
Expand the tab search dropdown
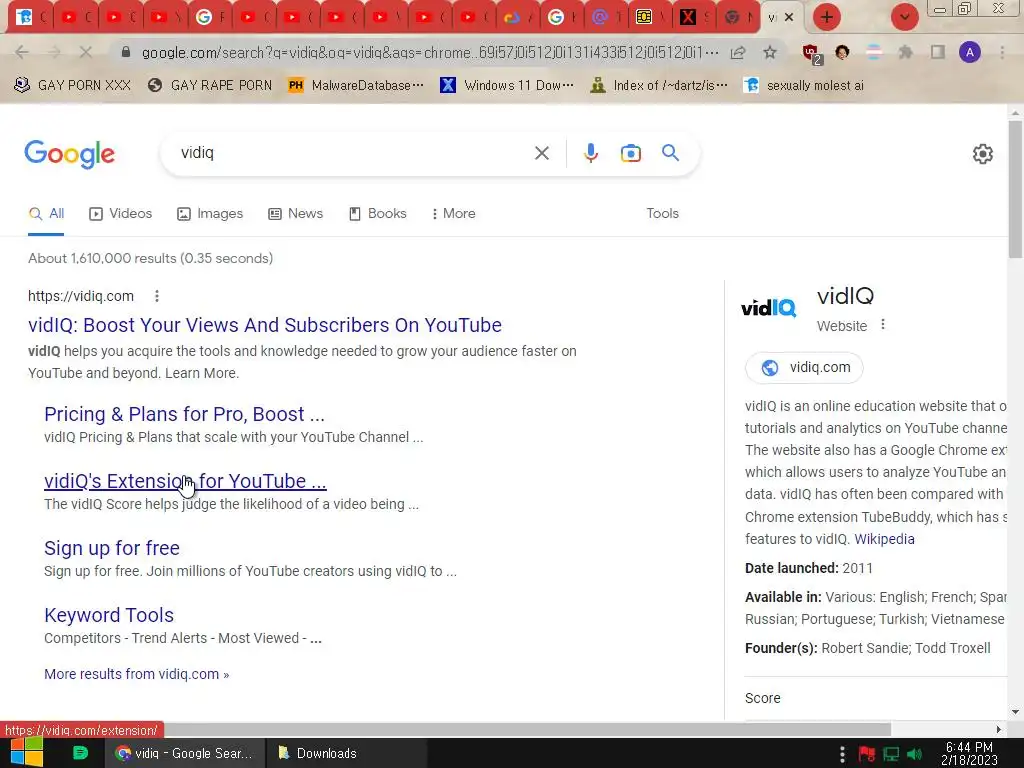pyautogui.click(x=904, y=17)
